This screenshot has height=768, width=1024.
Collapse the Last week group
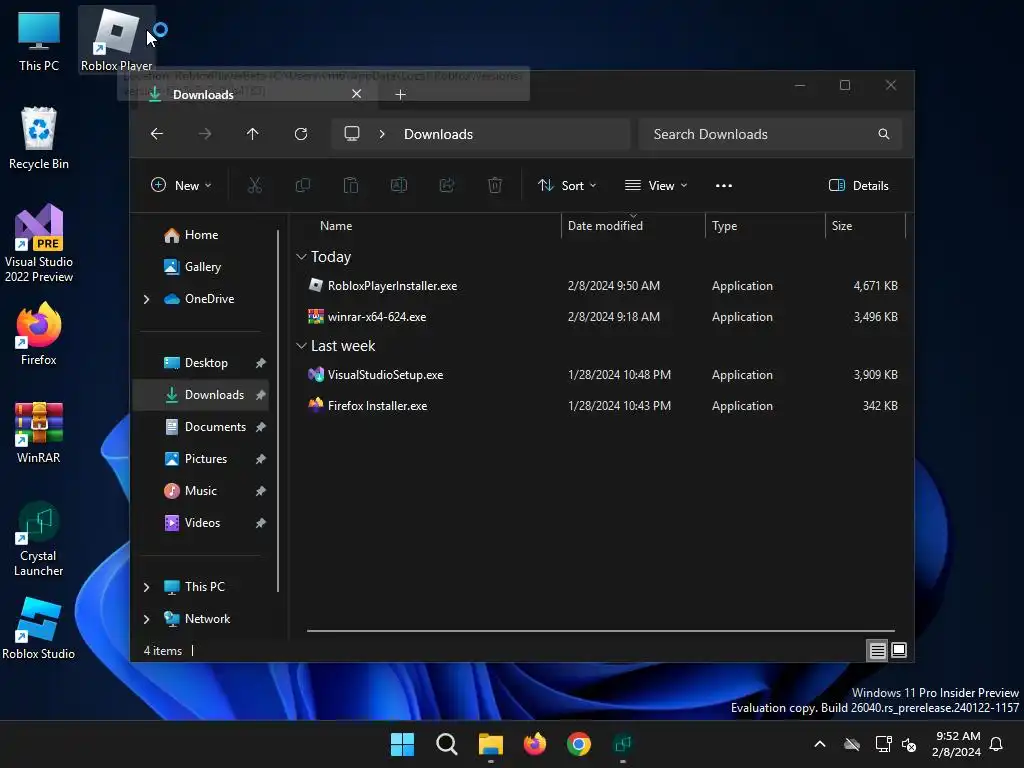[x=301, y=345]
